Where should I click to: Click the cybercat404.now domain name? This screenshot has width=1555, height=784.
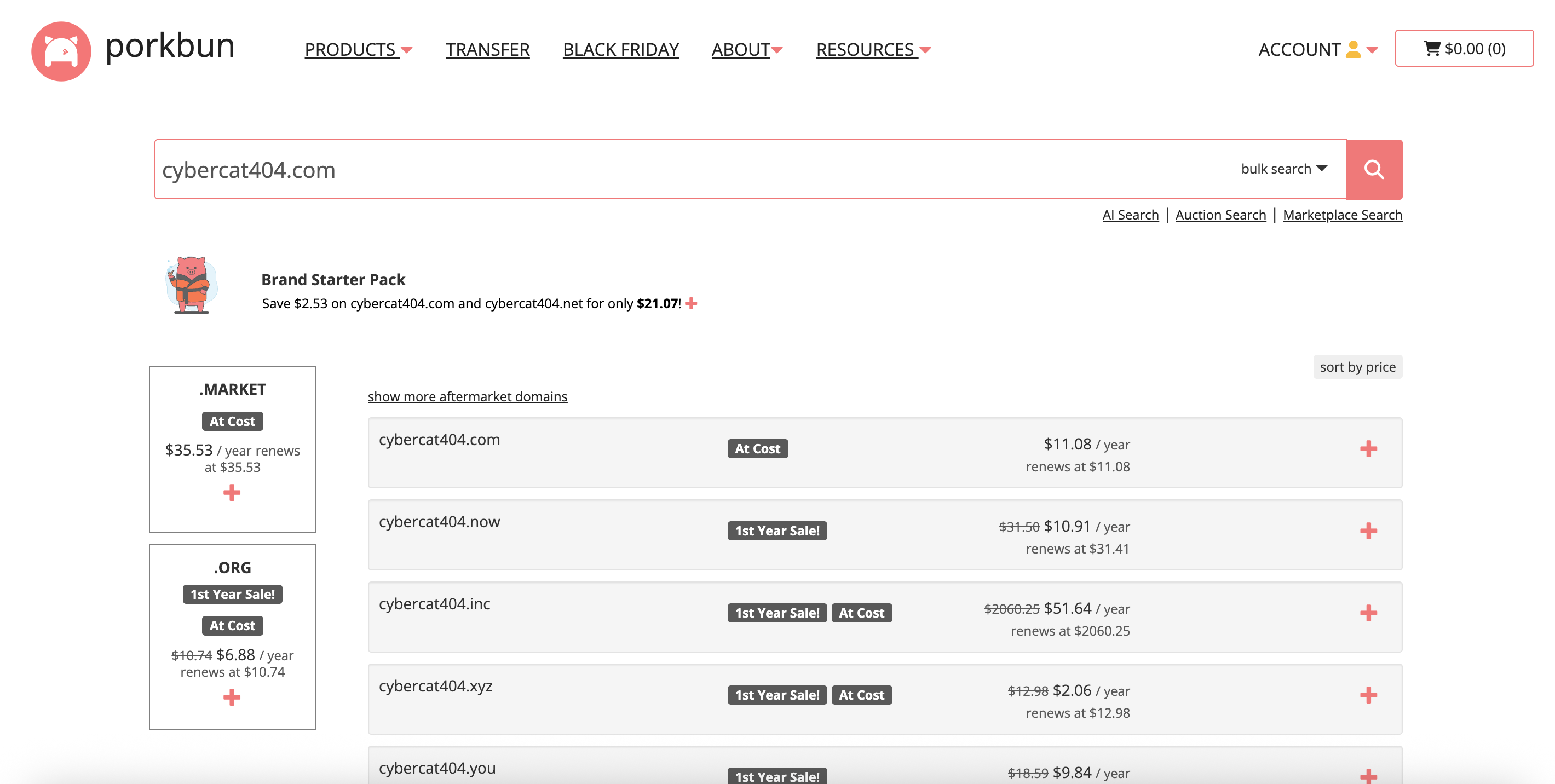[440, 521]
